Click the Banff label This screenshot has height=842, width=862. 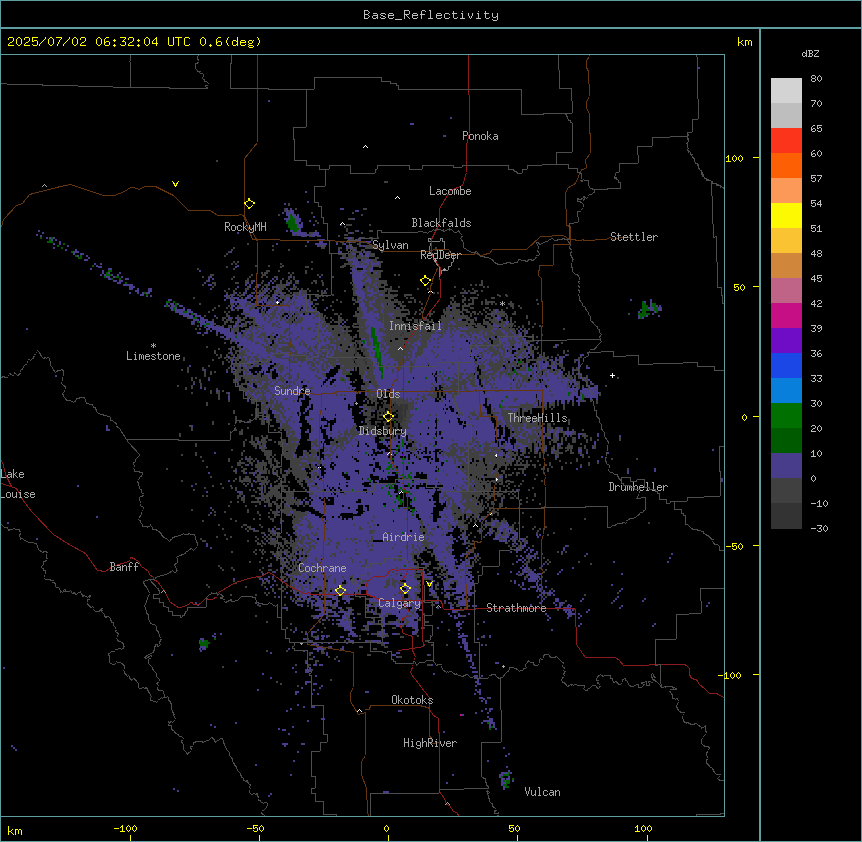pos(124,567)
